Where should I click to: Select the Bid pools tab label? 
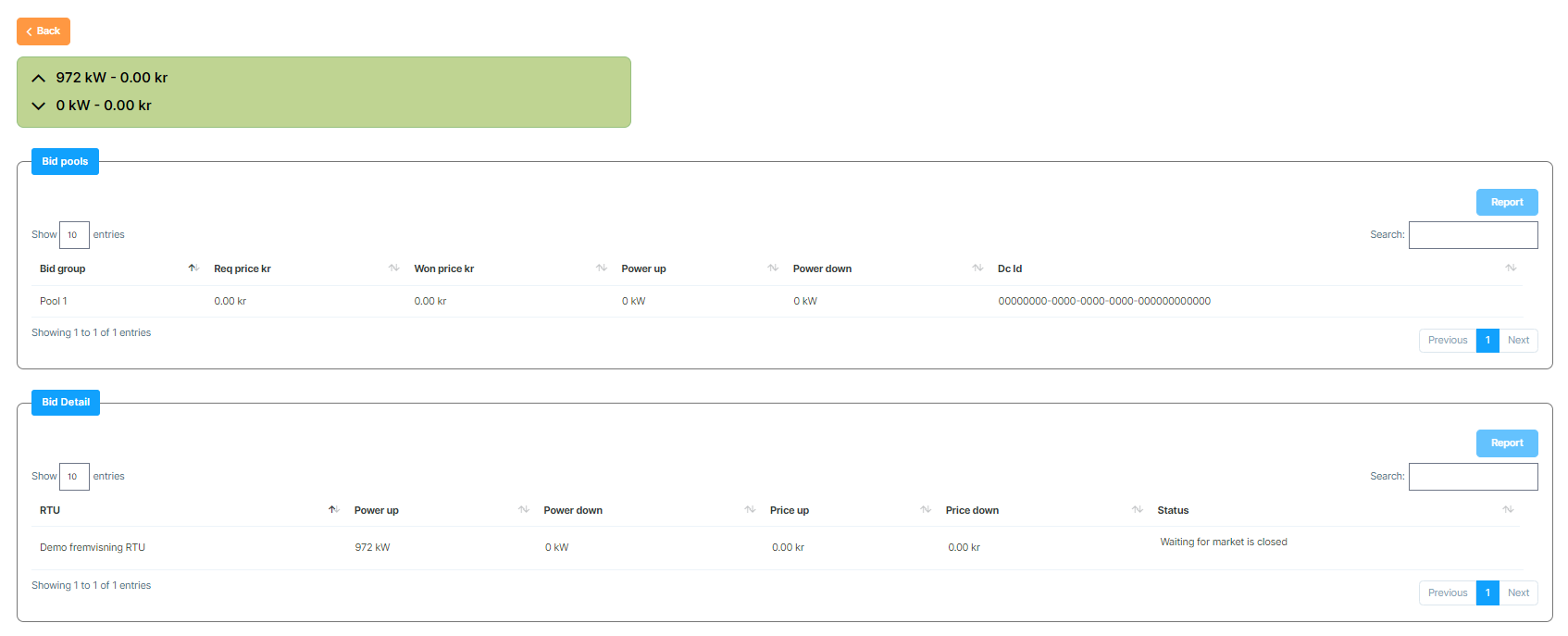click(65, 161)
